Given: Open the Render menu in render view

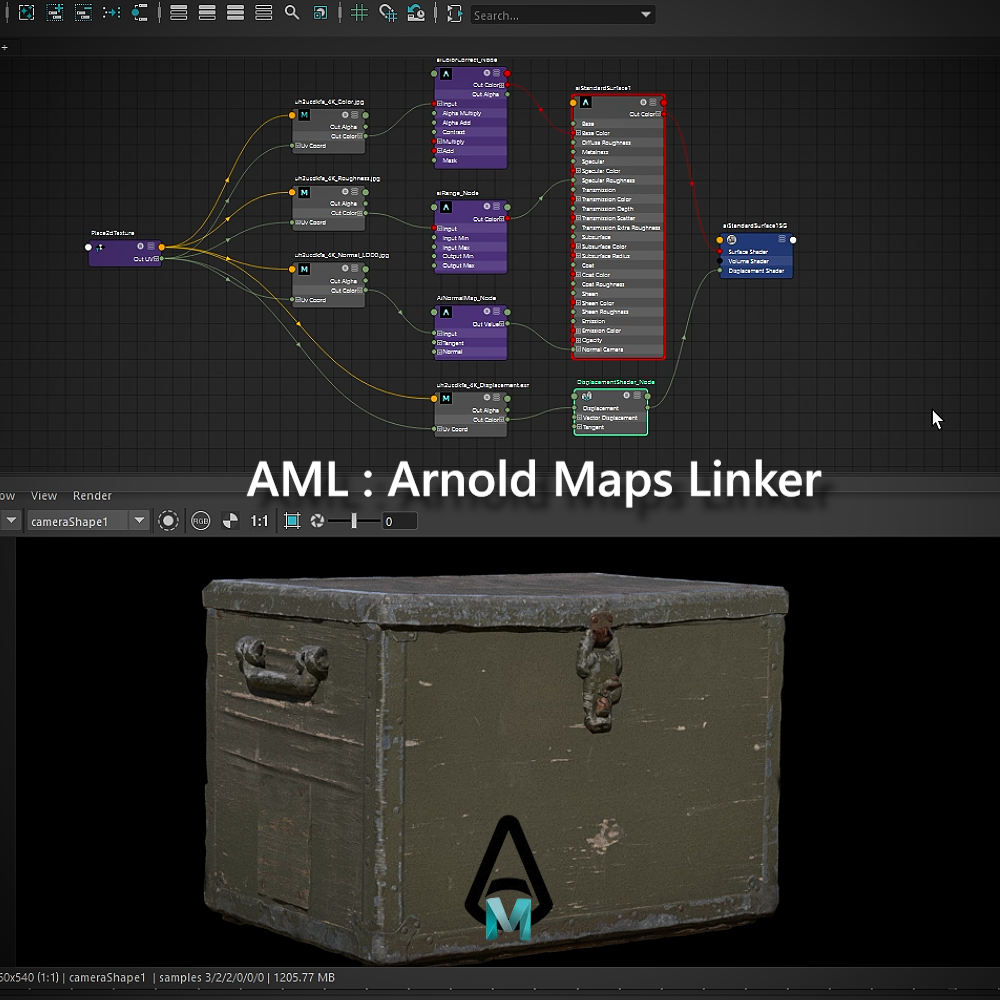Looking at the screenshot, I should pyautogui.click(x=92, y=496).
